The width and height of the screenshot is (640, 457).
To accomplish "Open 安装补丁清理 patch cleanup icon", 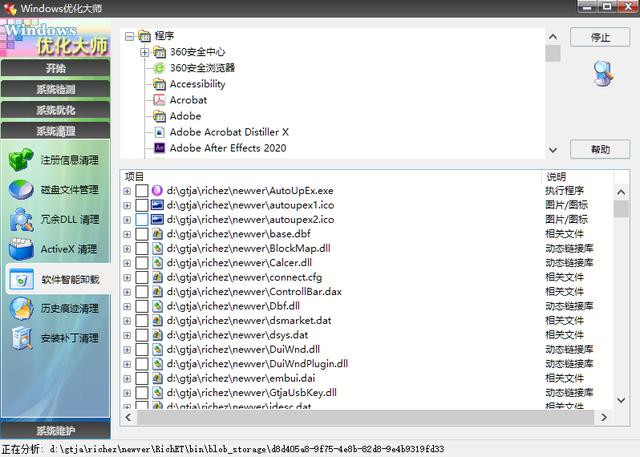I will pyautogui.click(x=21, y=338).
